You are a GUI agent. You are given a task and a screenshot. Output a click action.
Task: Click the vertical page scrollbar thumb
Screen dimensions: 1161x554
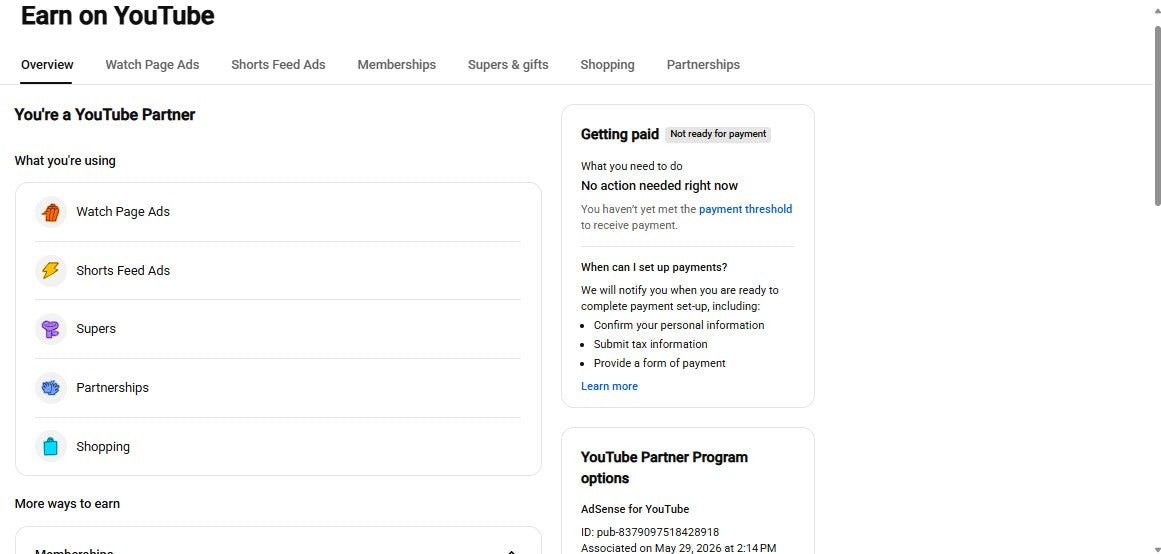tap(1157, 117)
